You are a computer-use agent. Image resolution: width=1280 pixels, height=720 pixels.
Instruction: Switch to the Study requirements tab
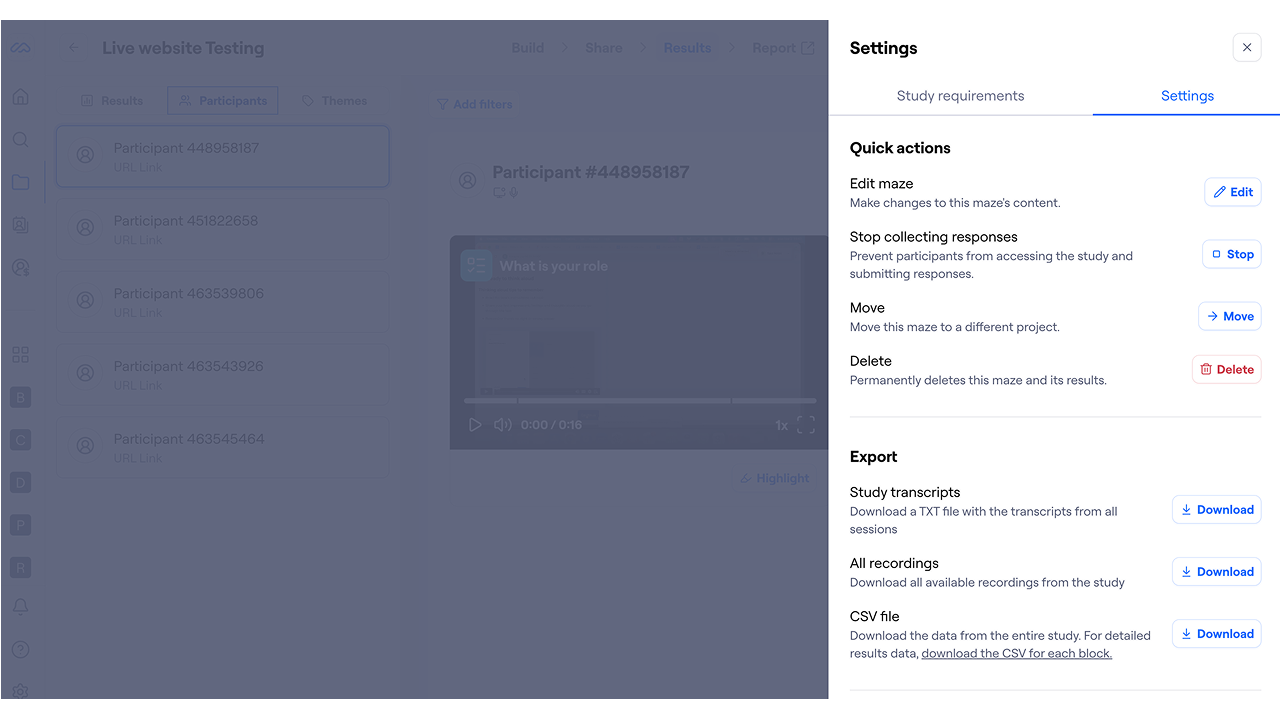click(x=960, y=96)
